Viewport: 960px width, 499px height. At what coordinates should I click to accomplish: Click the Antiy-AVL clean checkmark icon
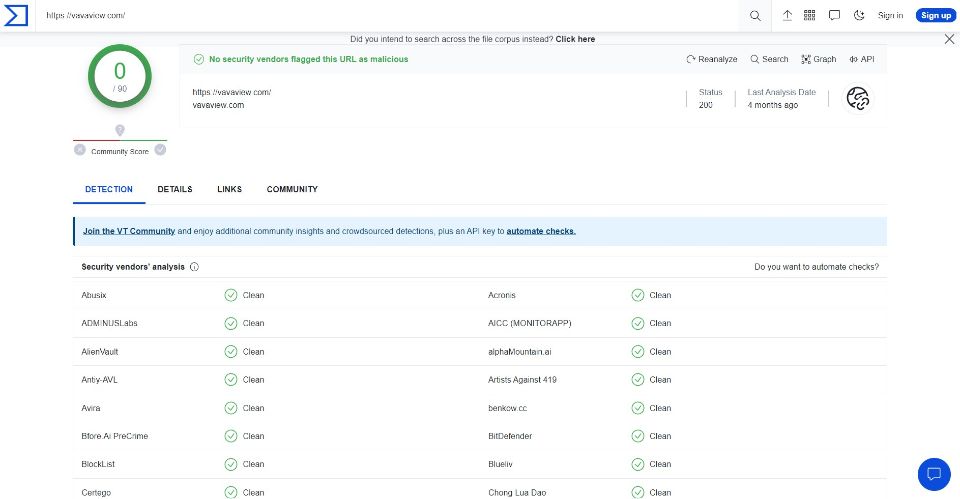(231, 380)
